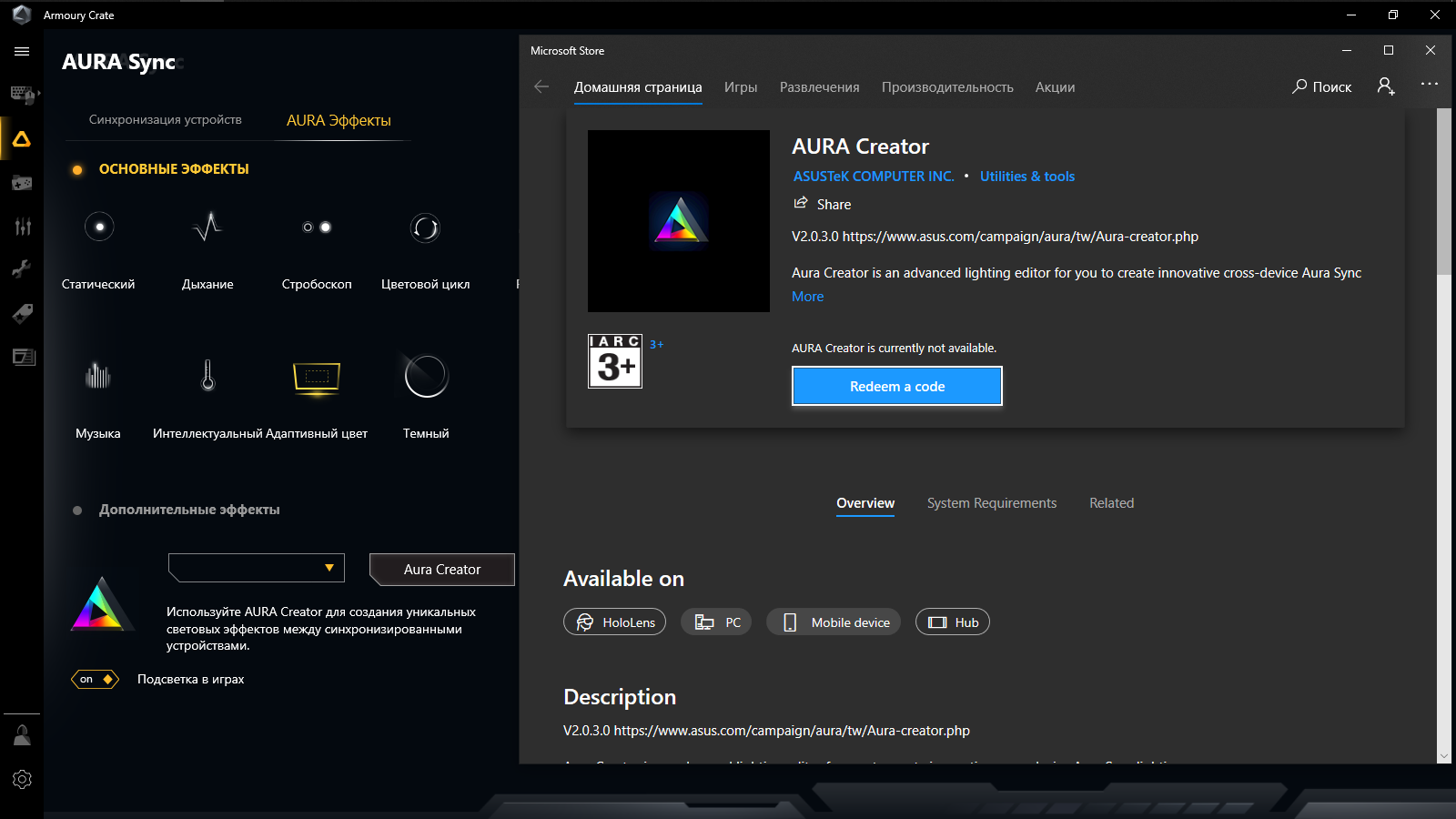Viewport: 1456px width, 819px height.
Task: Open the News sidebar icon
Action: pyautogui.click(x=23, y=357)
